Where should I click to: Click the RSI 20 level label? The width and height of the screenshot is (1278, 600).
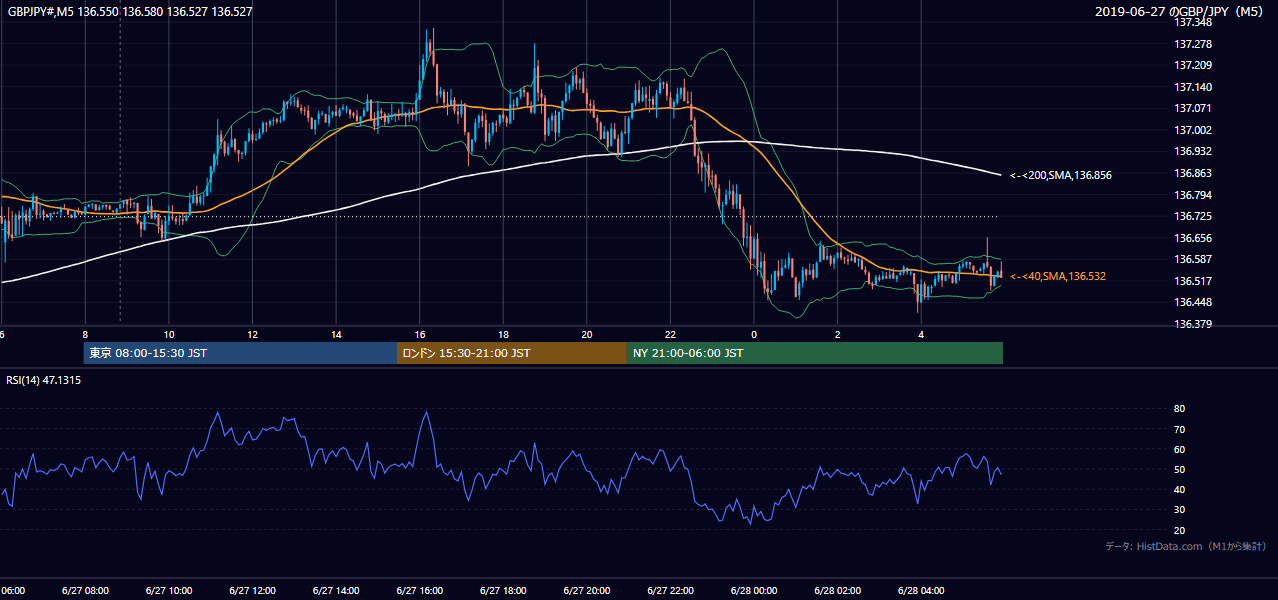(1179, 530)
